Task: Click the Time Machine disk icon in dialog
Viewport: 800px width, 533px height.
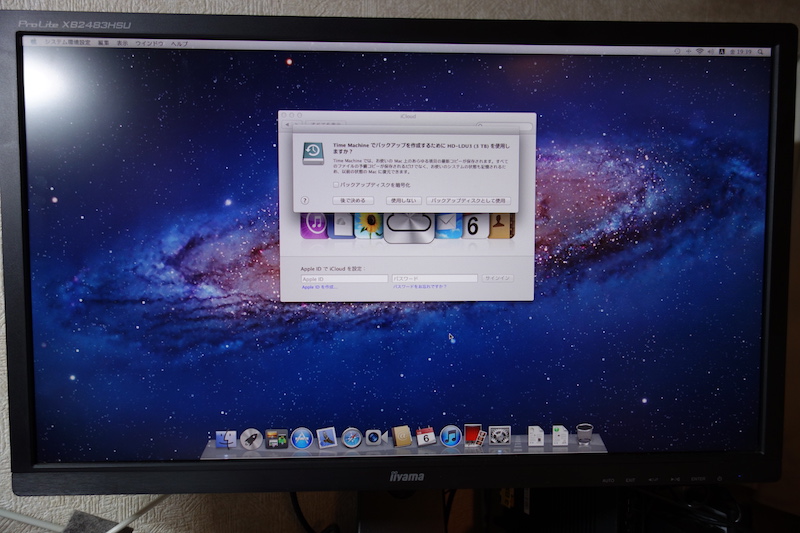Action: click(313, 153)
